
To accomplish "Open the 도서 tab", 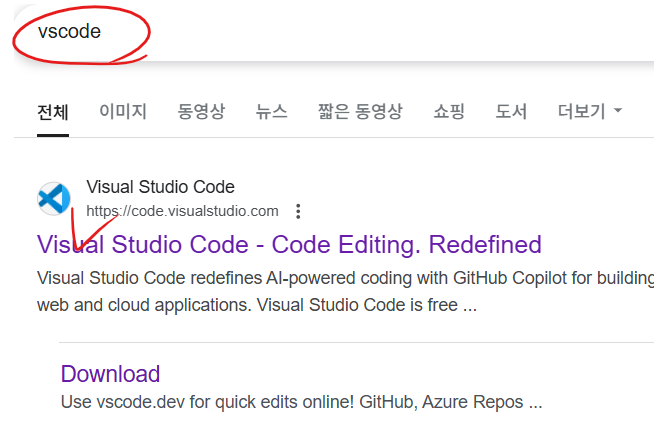I will click(x=511, y=111).
